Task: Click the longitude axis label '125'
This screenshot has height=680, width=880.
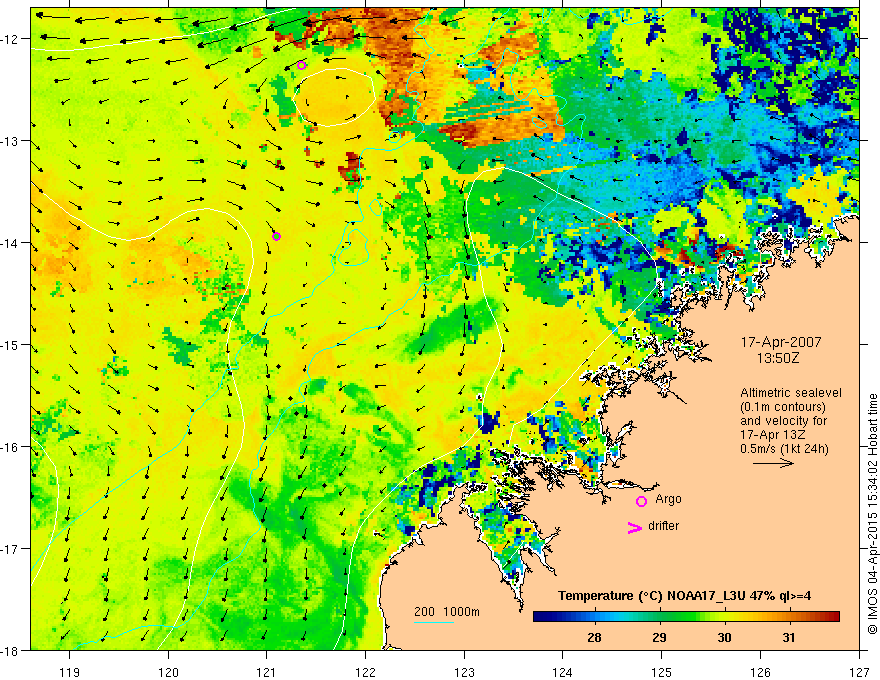Action: [662, 672]
